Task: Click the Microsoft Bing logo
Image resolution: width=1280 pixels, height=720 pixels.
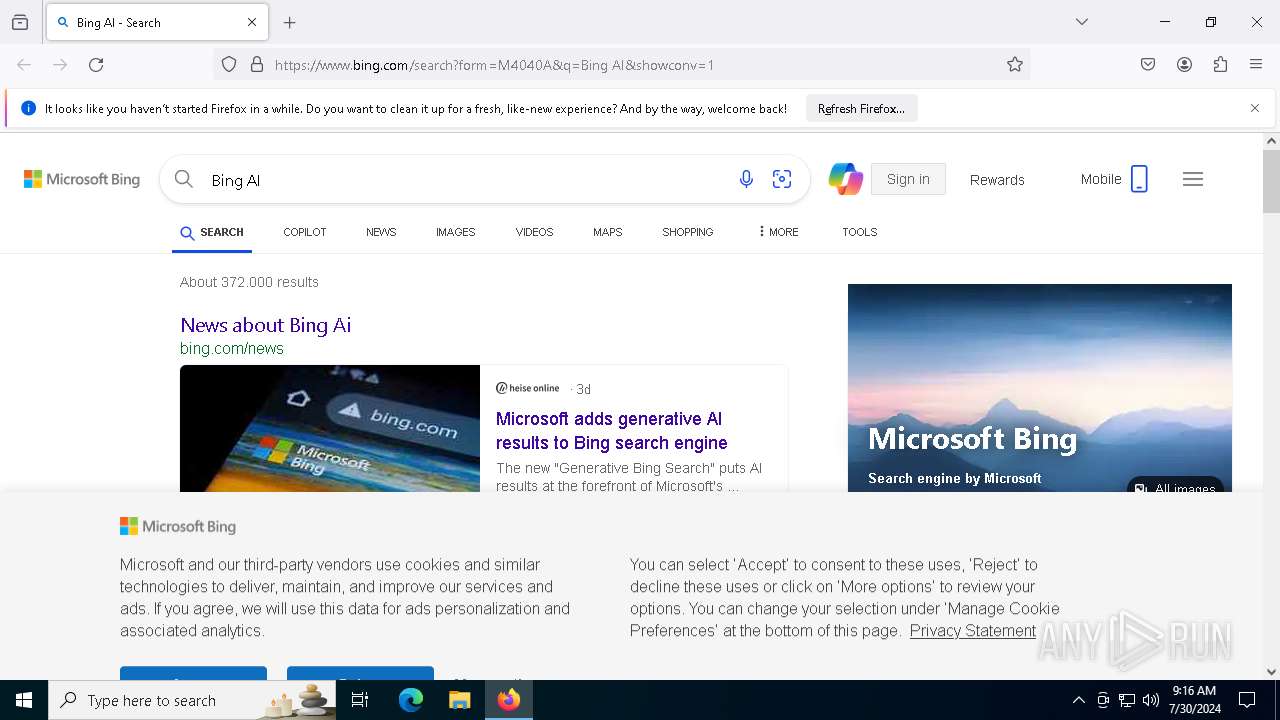Action: 82,179
